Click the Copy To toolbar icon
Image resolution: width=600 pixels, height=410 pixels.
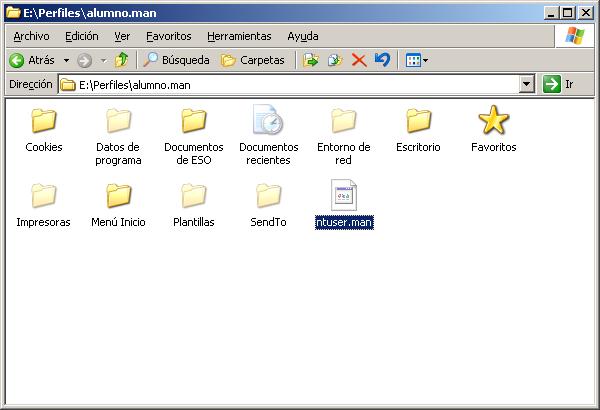(335, 60)
